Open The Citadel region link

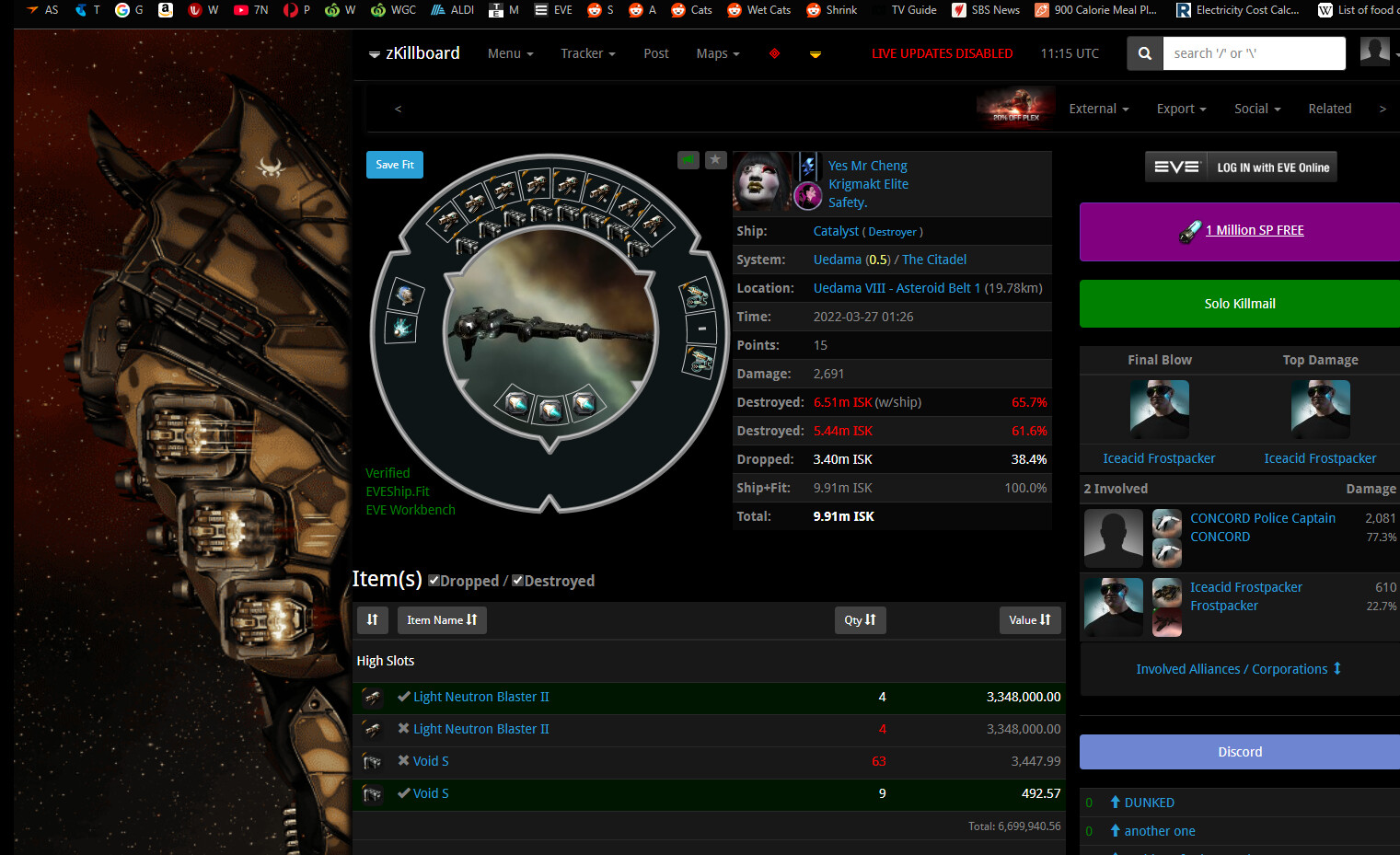[934, 260]
